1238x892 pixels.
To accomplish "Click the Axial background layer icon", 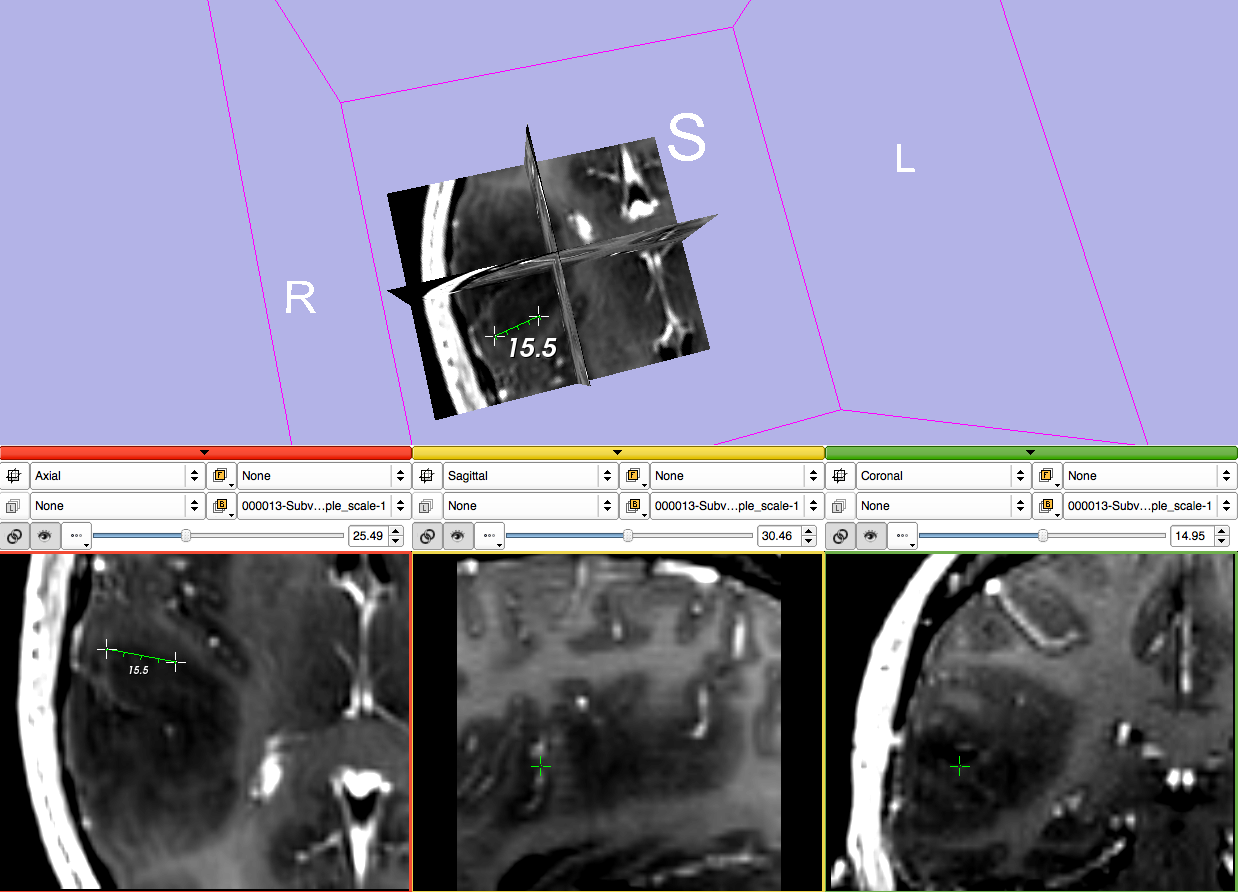I will coord(221,506).
